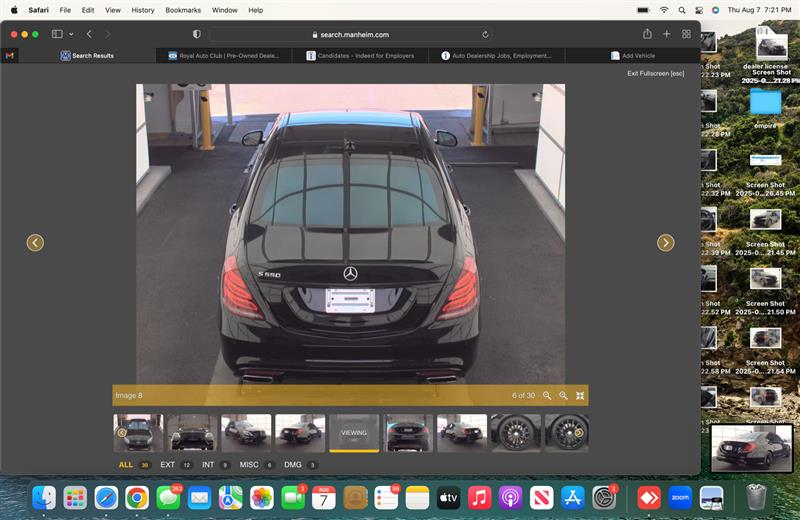Open Photos app in the Dock
Viewport: 800px width, 520px height.
click(x=262, y=498)
